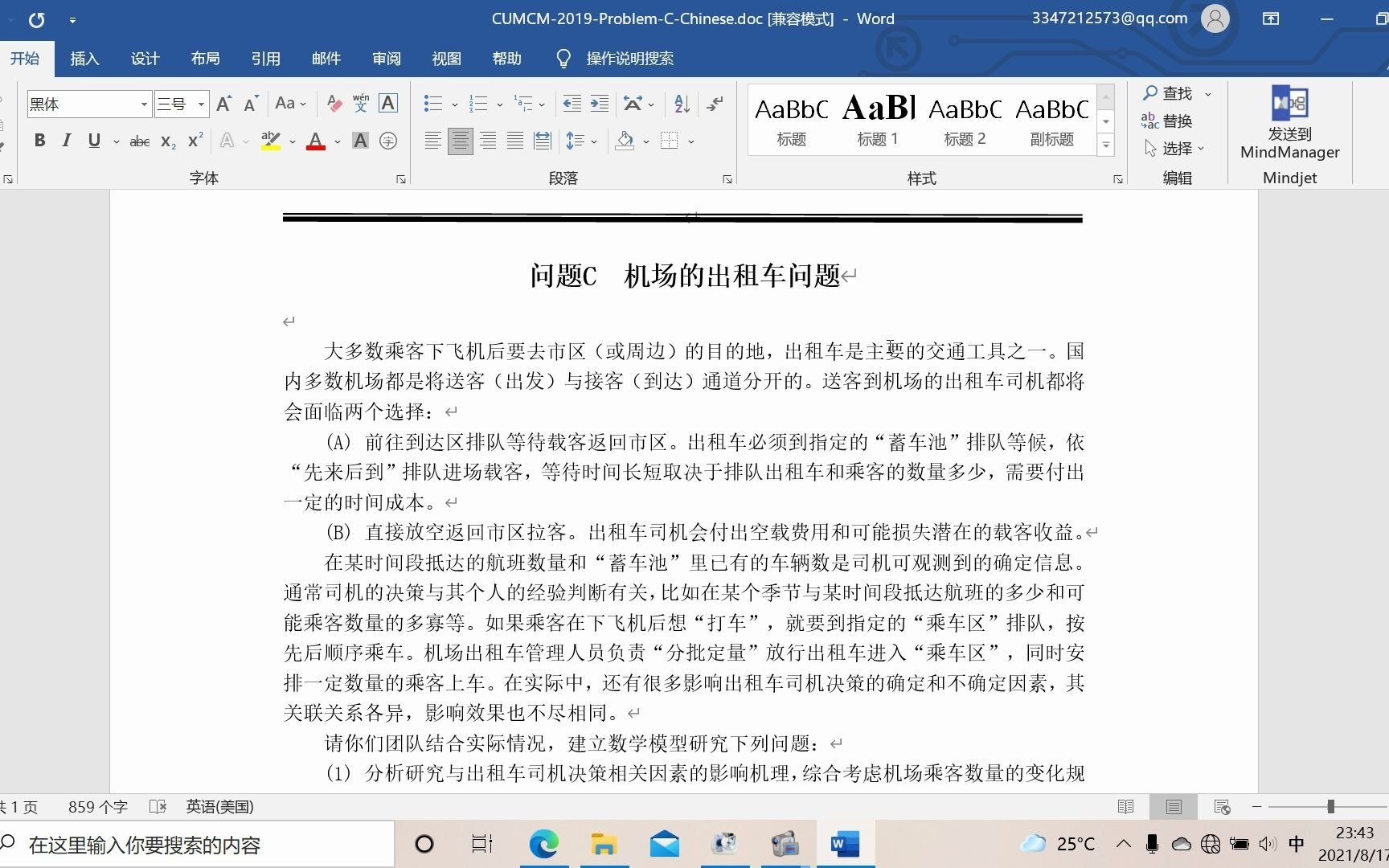
Task: Toggle underline formatting
Action: pyautogui.click(x=93, y=140)
